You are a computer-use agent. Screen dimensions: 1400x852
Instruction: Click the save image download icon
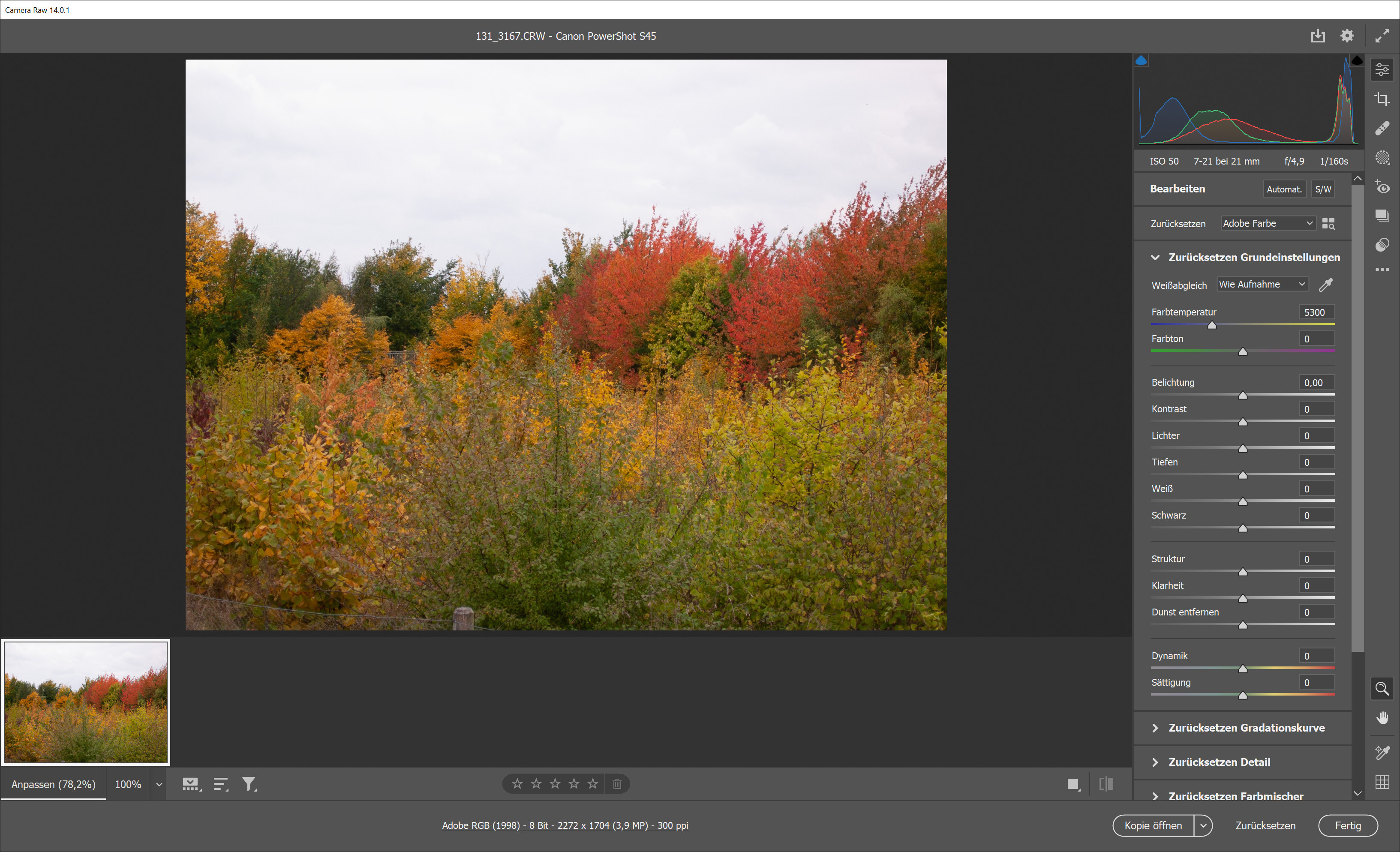(1318, 36)
